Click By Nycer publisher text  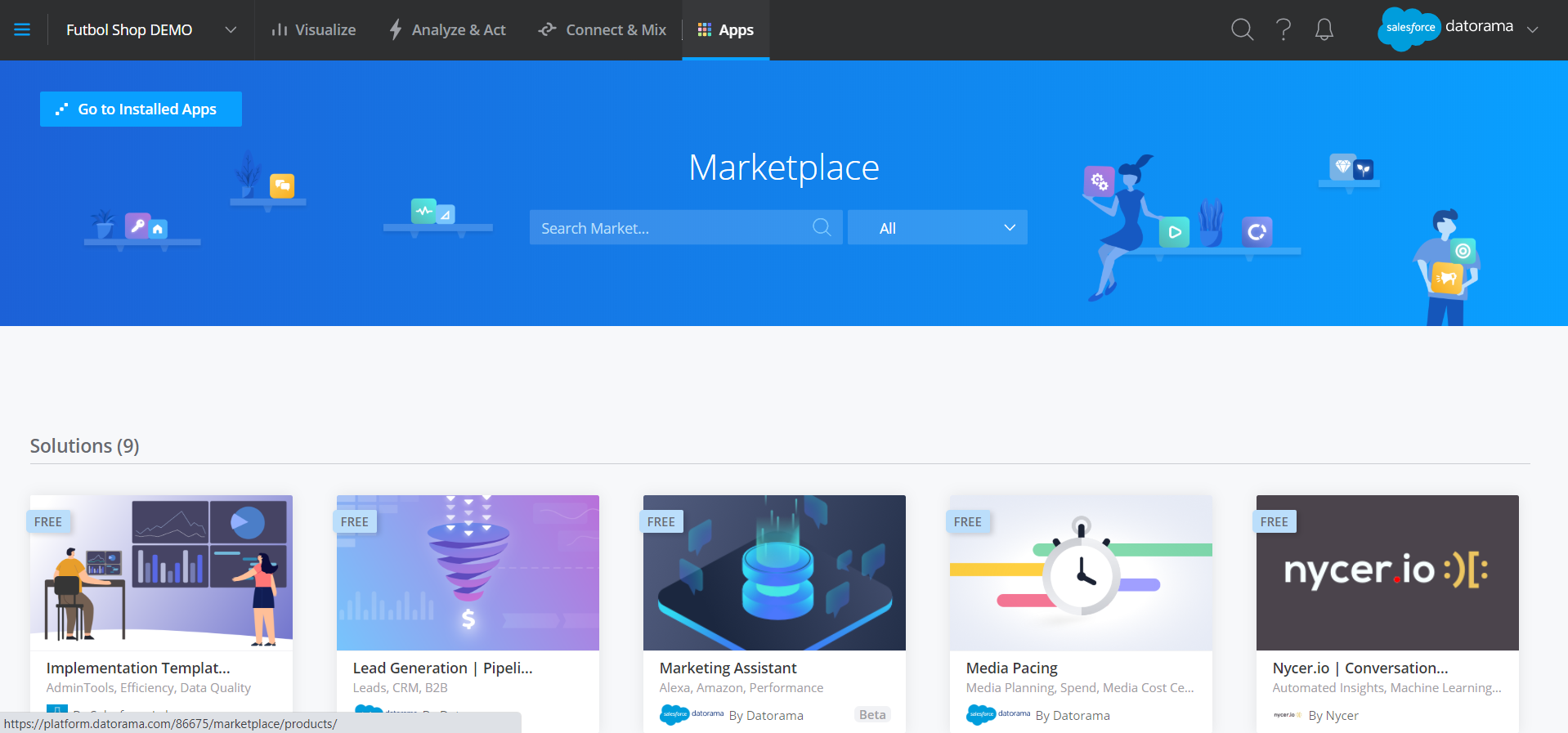point(1333,715)
